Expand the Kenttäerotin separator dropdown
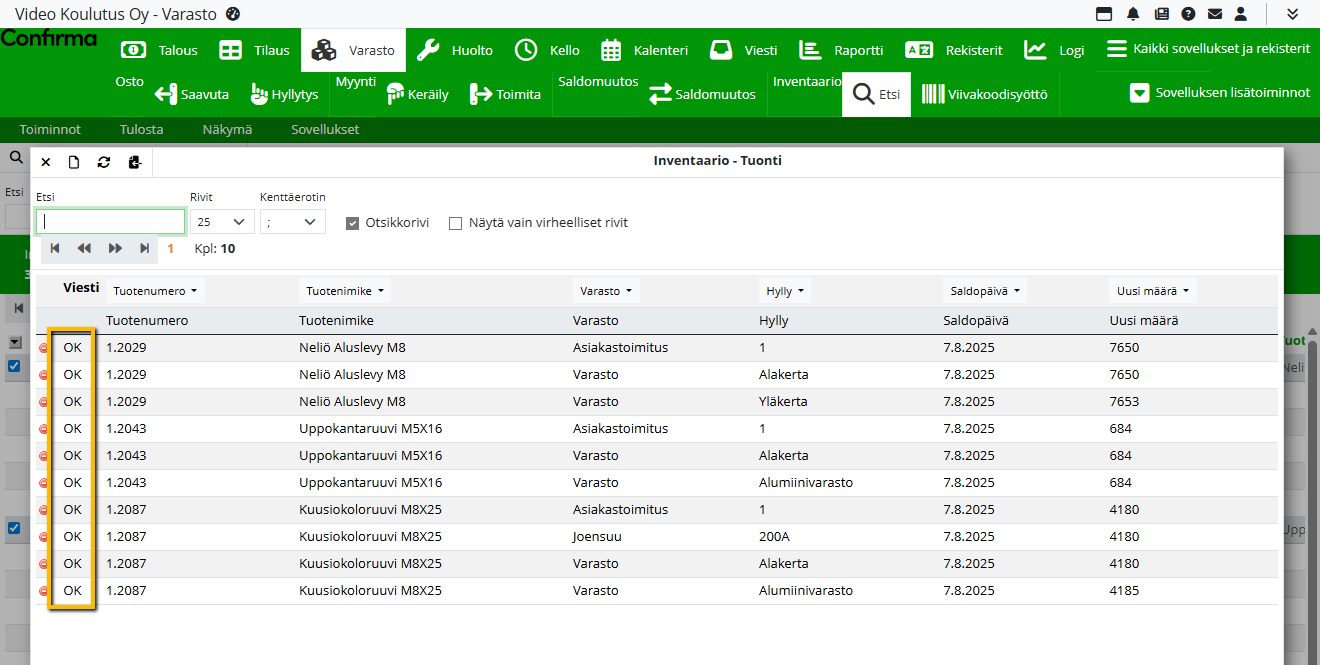This screenshot has height=665, width=1320. [292, 222]
